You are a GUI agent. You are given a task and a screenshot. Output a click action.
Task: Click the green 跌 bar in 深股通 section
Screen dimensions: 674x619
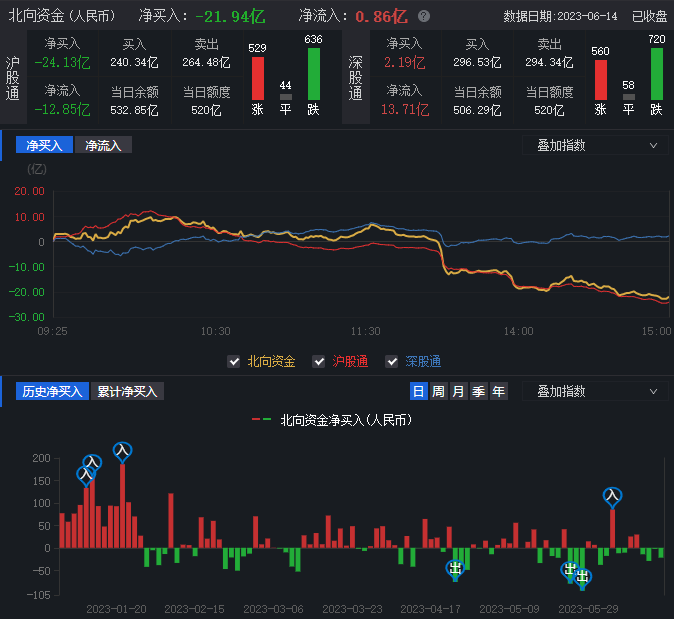coord(657,73)
